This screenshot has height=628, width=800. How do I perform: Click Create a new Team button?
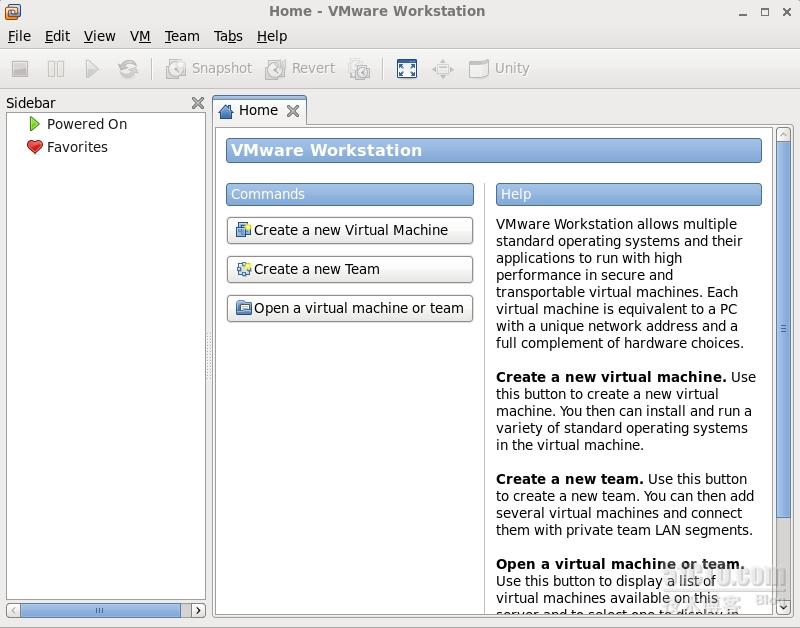349,269
